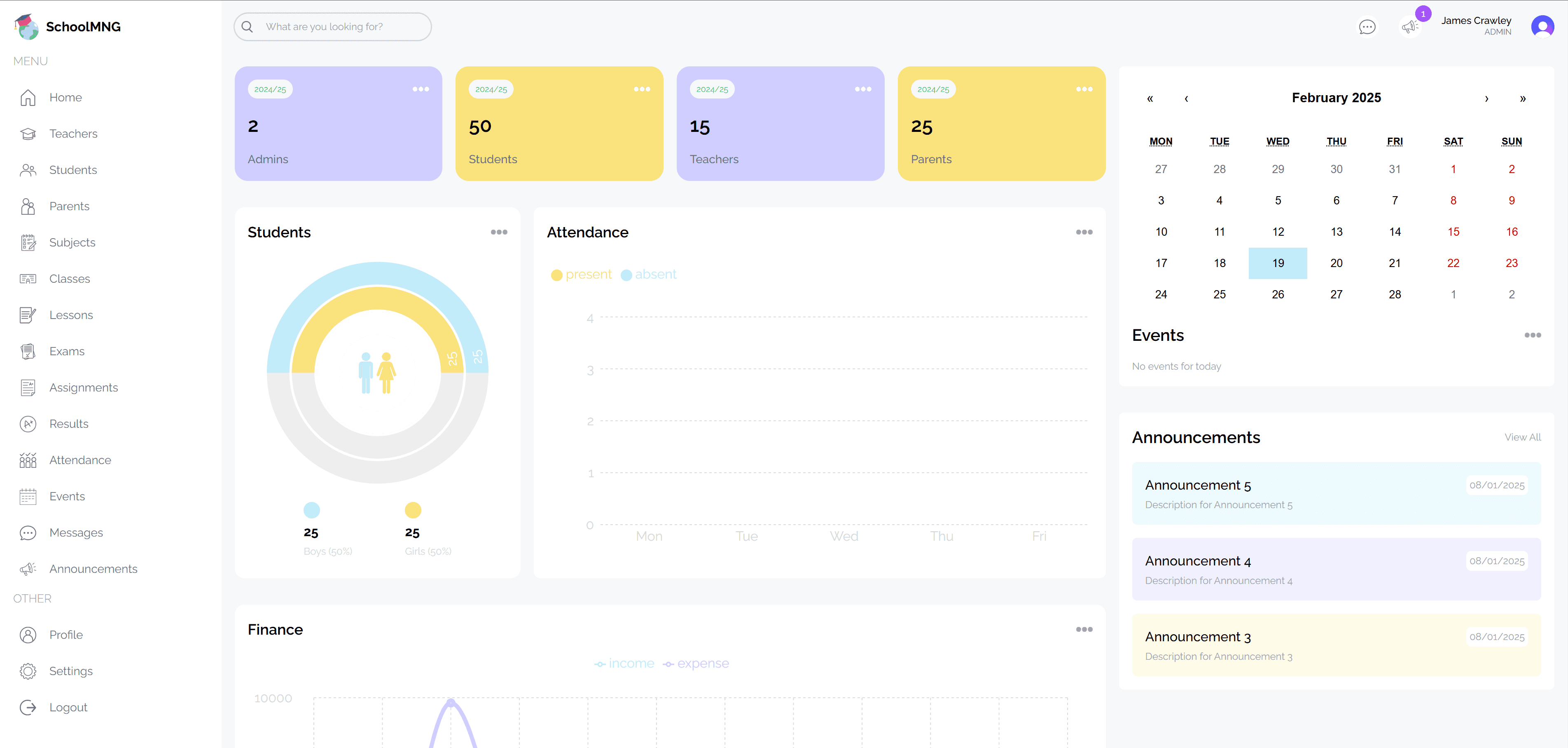Click the search input field
This screenshot has height=748, width=1568.
341,27
